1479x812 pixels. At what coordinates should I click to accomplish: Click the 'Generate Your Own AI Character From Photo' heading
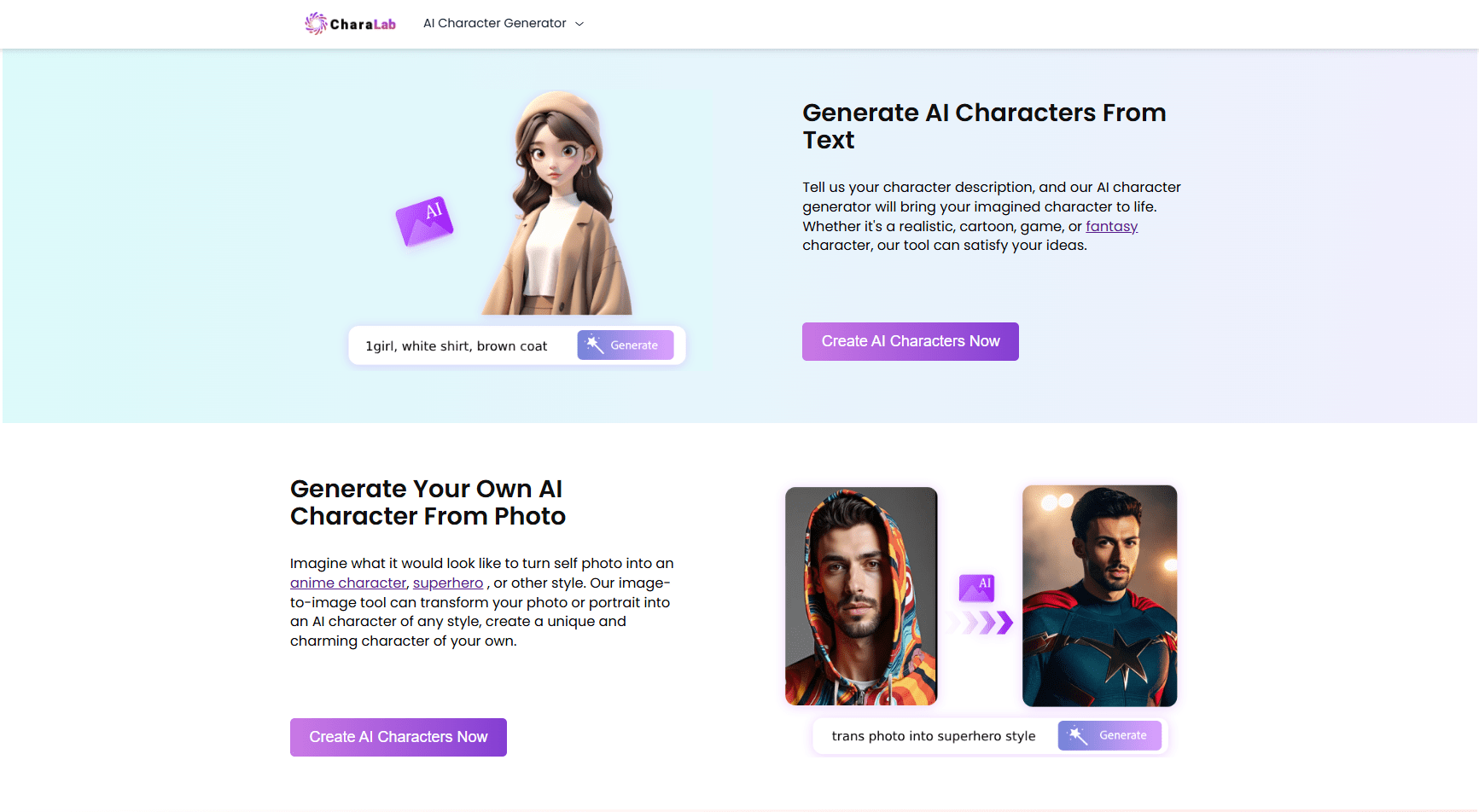click(x=428, y=502)
